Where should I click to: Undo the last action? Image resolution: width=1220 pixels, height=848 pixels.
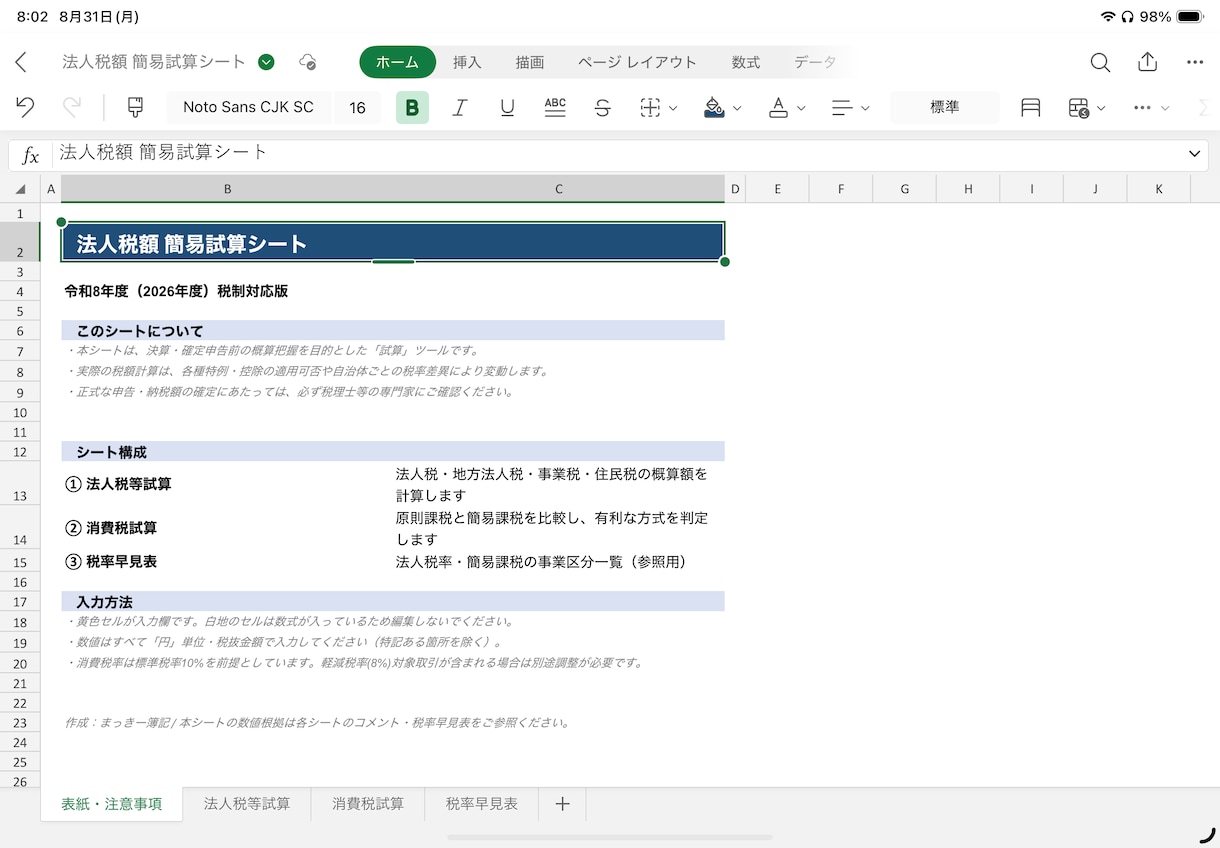26,107
